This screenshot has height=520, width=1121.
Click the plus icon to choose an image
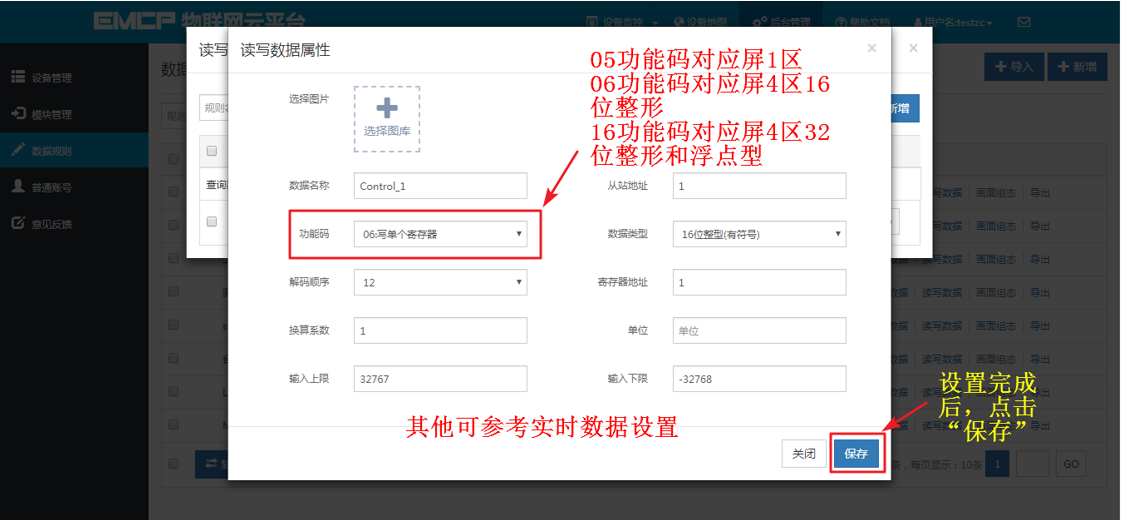387,108
